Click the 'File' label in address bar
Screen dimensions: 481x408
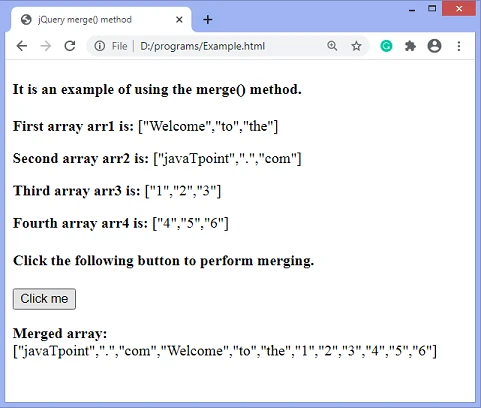point(119,46)
